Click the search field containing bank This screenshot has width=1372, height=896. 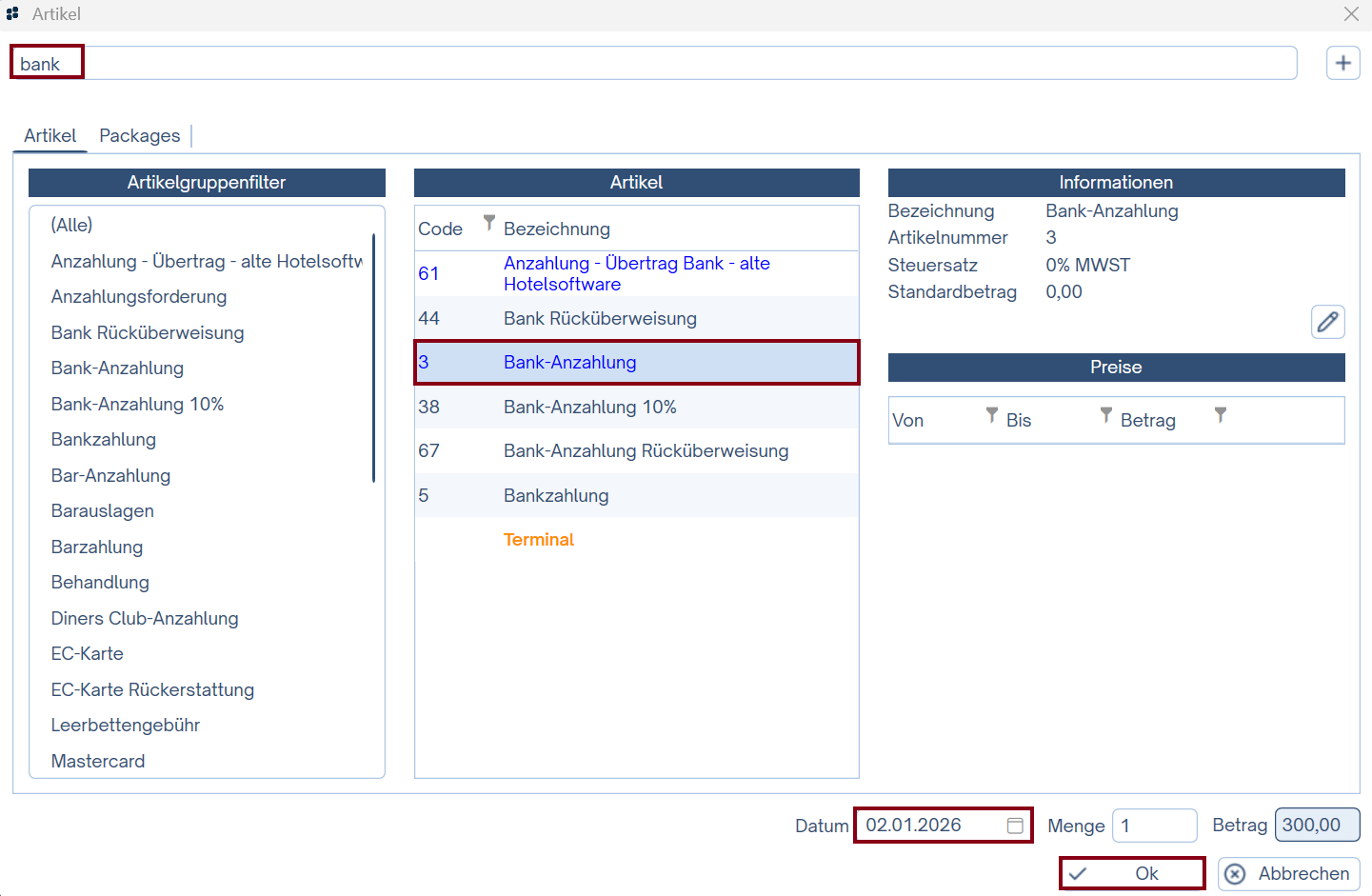(x=666, y=64)
